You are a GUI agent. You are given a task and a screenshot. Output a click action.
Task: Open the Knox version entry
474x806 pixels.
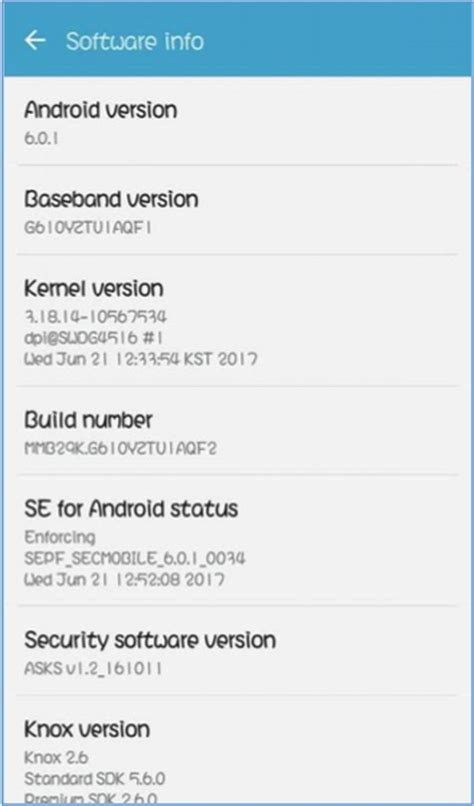coord(237,750)
